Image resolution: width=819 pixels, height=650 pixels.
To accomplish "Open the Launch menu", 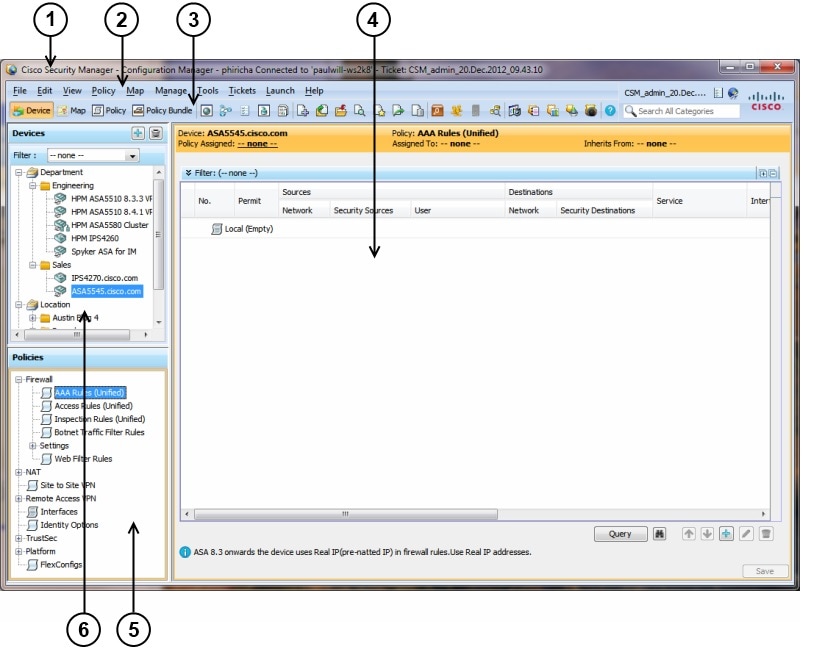I will tap(280, 90).
